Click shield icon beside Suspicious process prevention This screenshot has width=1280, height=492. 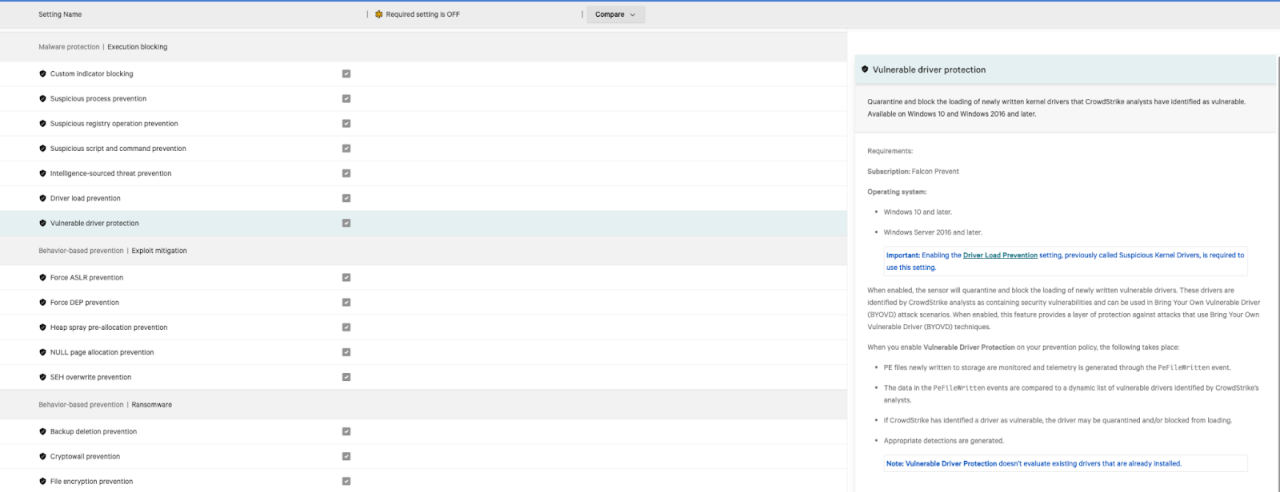click(x=42, y=99)
